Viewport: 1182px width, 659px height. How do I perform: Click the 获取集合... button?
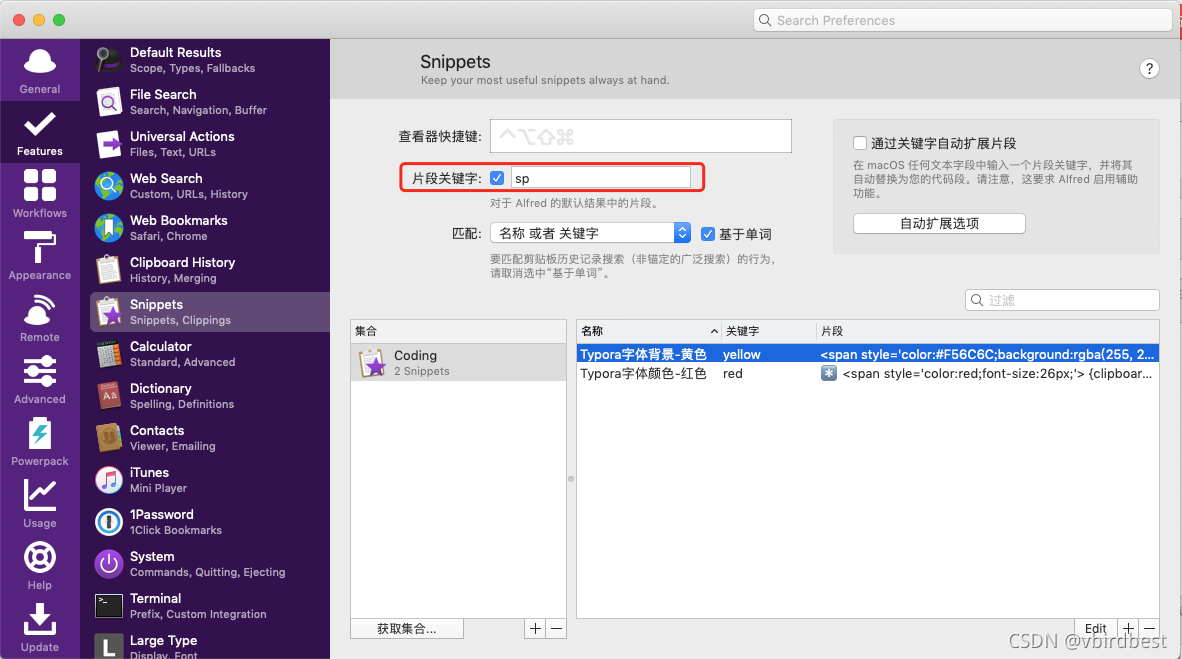coord(407,628)
